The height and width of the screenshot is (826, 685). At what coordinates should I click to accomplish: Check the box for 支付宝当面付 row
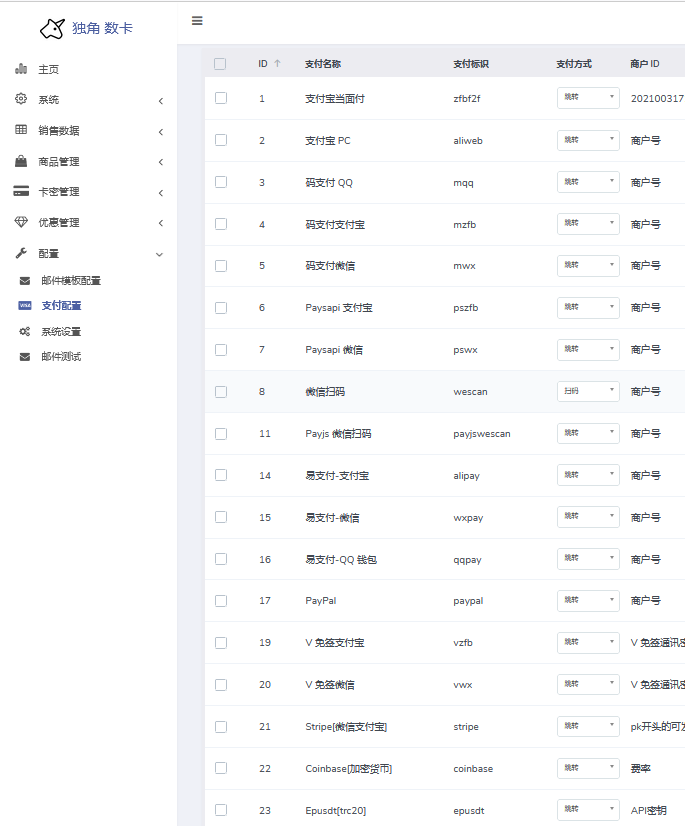click(221, 98)
